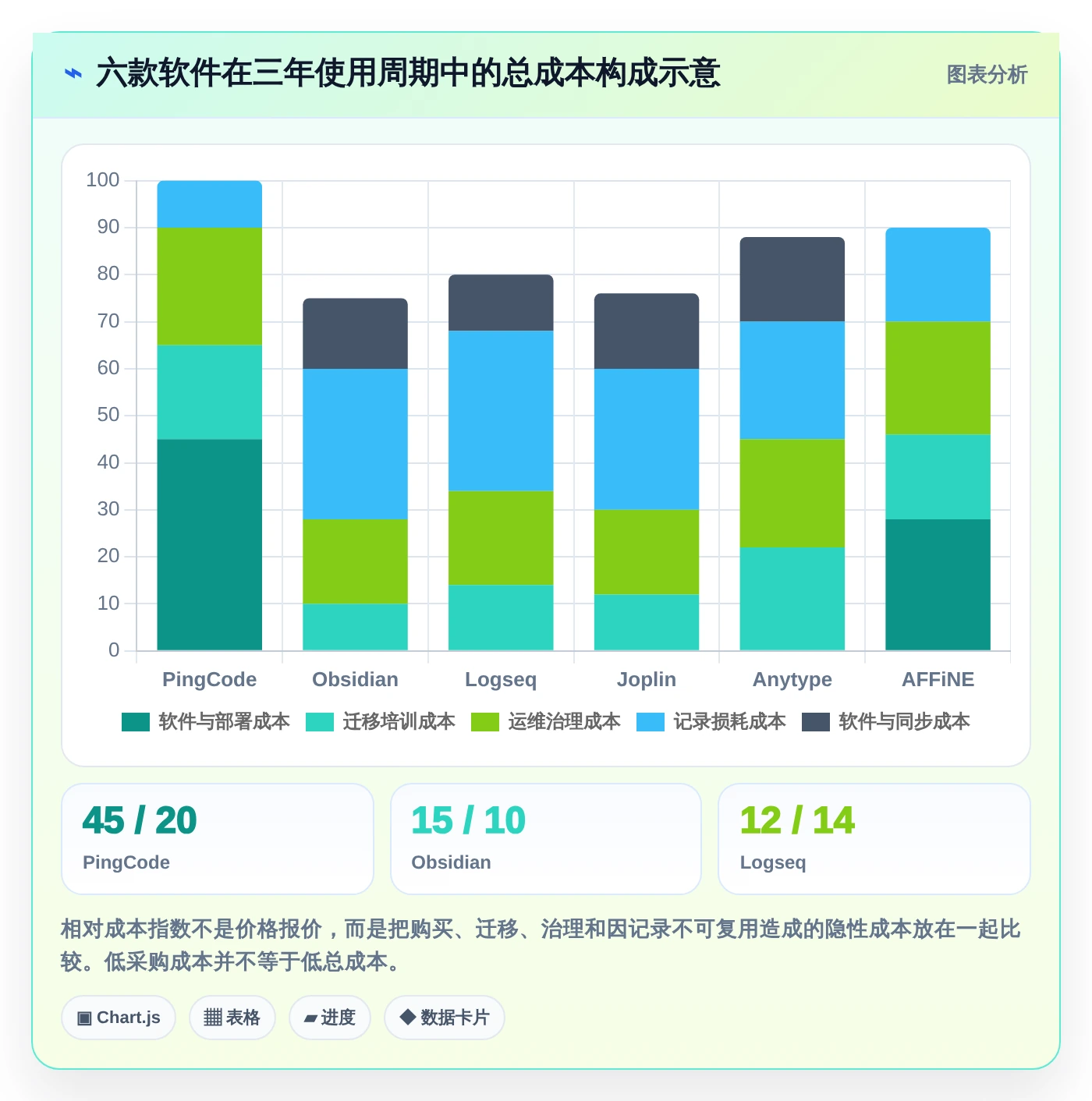Open the Logseq 12 / 14 data card
Image resolution: width=1092 pixels, height=1101 pixels.
[874, 839]
